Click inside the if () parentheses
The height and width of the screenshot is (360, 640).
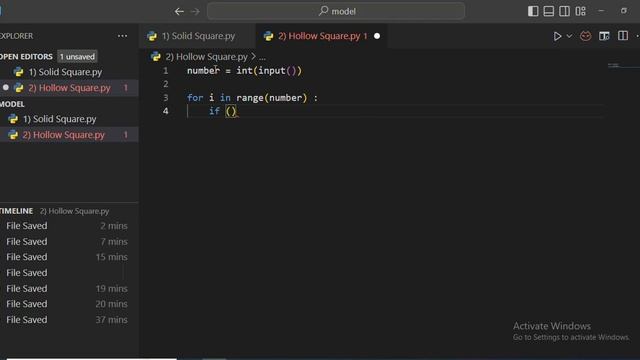pyautogui.click(x=231, y=111)
